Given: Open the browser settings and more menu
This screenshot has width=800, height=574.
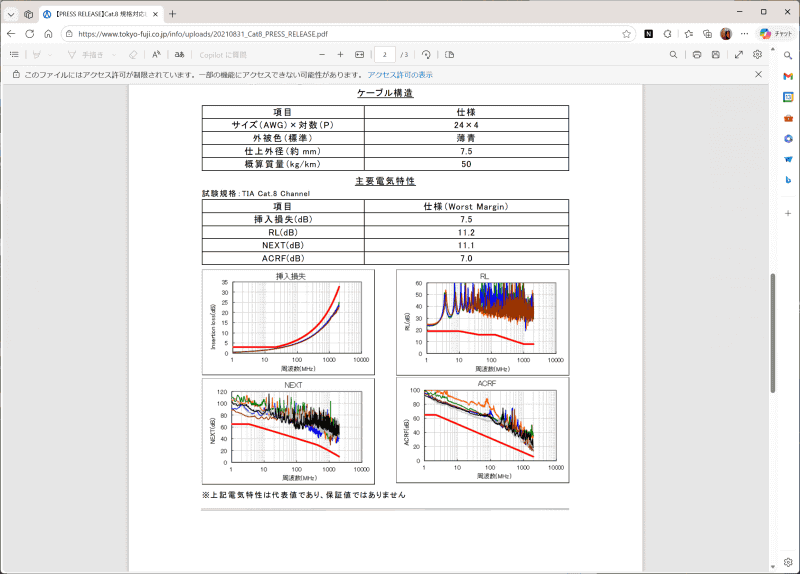Looking at the screenshot, I should point(744,34).
